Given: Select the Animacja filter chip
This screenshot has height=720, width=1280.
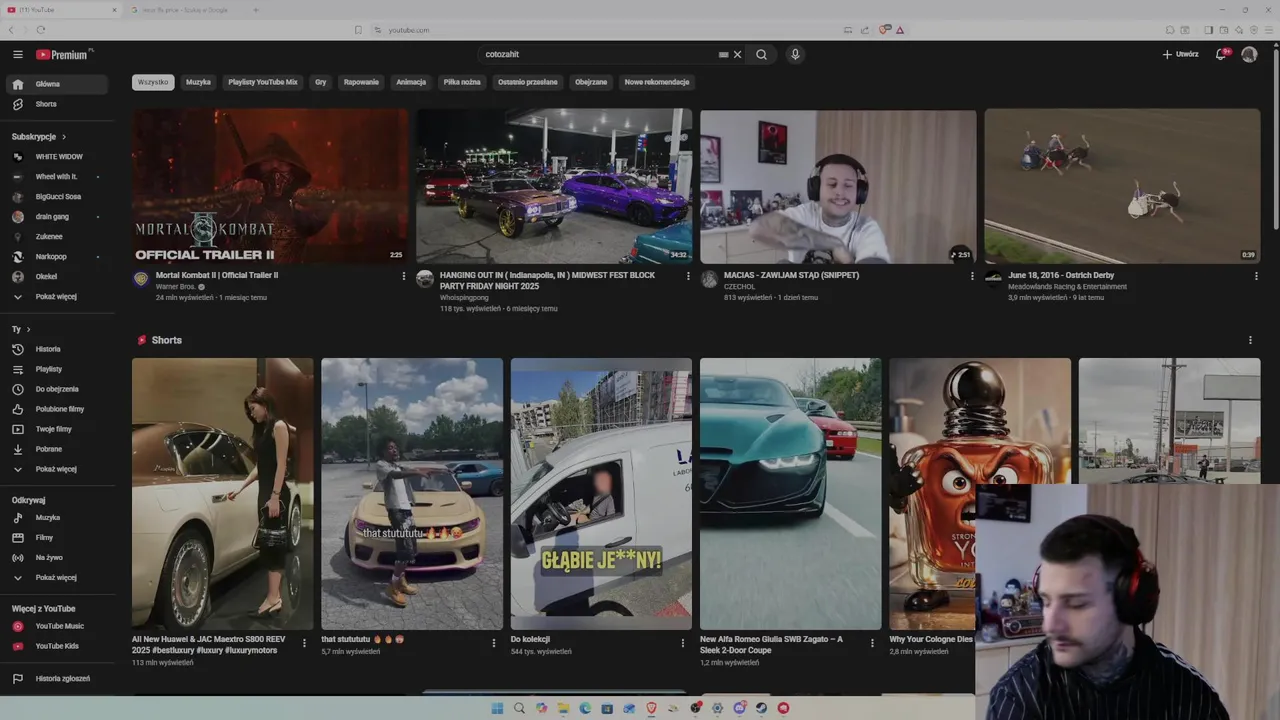Looking at the screenshot, I should [411, 82].
